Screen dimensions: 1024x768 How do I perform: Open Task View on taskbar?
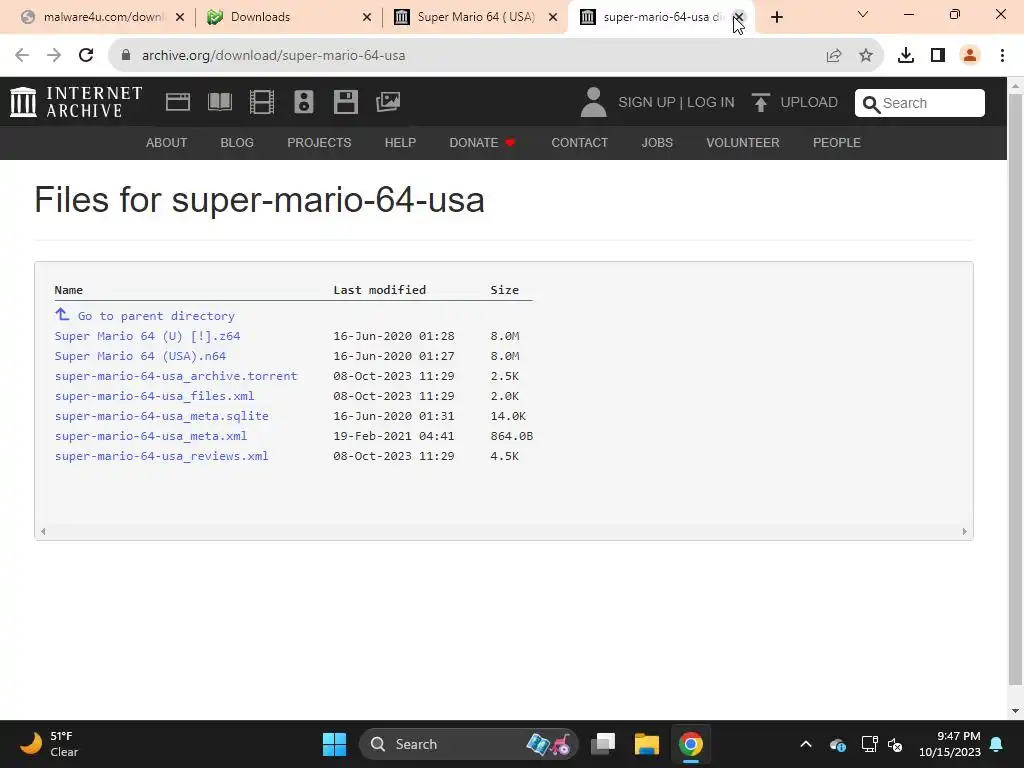coord(603,744)
